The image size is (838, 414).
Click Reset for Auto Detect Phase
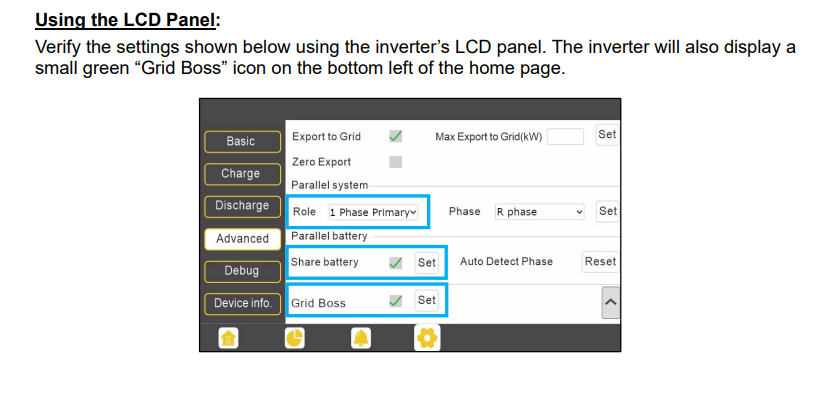point(600,262)
